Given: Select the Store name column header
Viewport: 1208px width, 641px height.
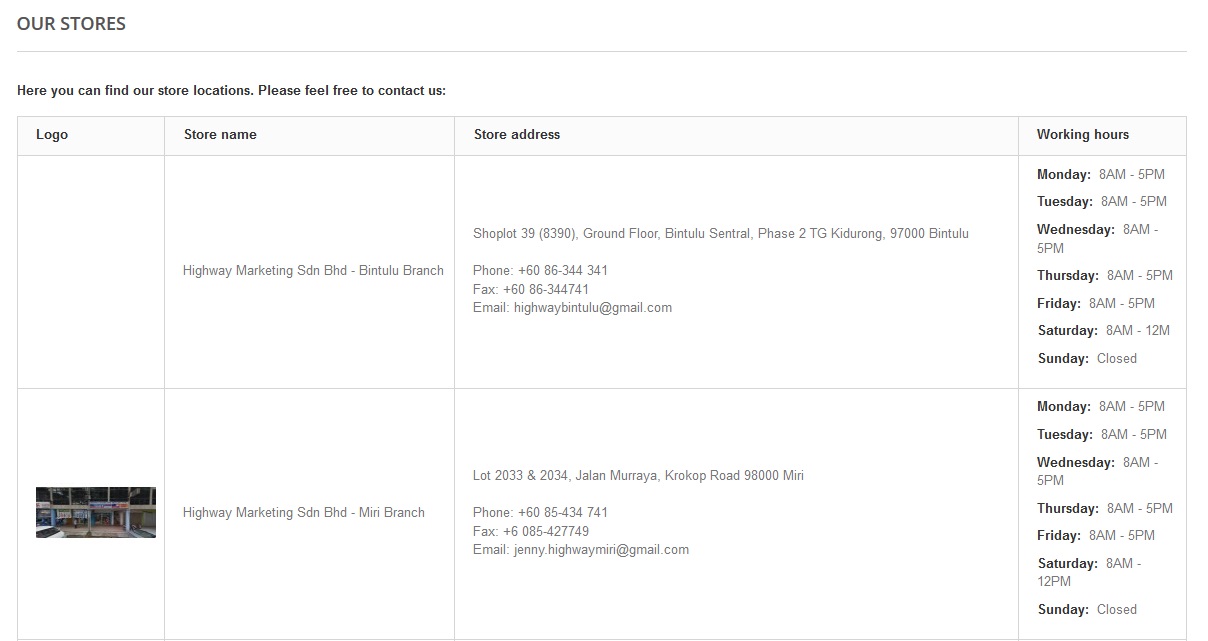Looking at the screenshot, I should [220, 134].
